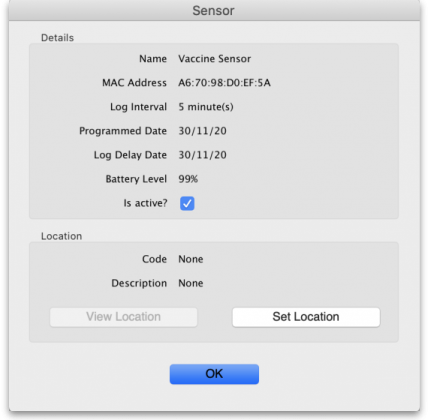Screen dimensions: 428x420
Task: Click the Log Delay Date value
Action: coord(202,155)
